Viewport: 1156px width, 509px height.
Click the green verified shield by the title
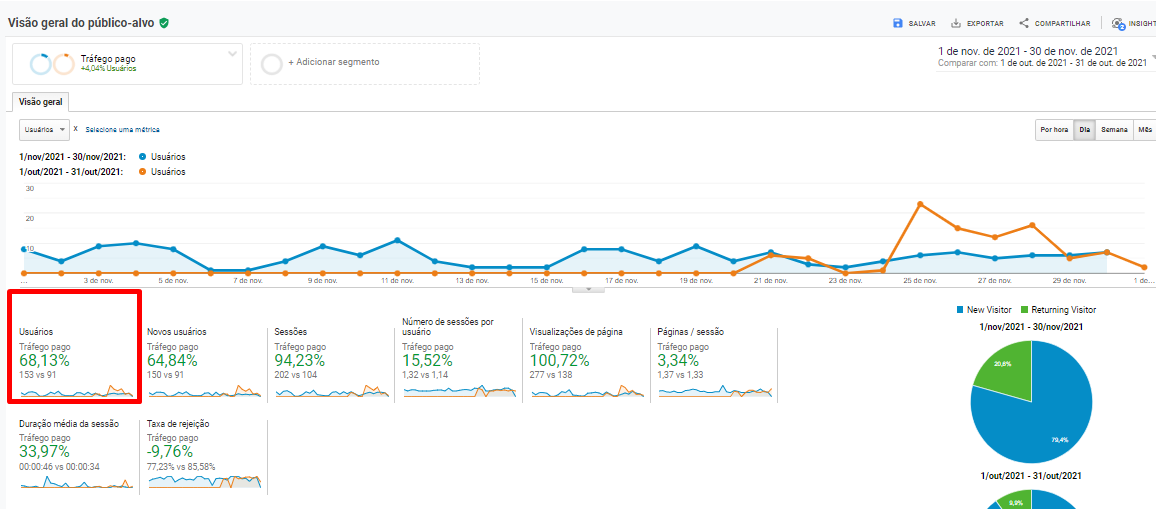pyautogui.click(x=164, y=22)
